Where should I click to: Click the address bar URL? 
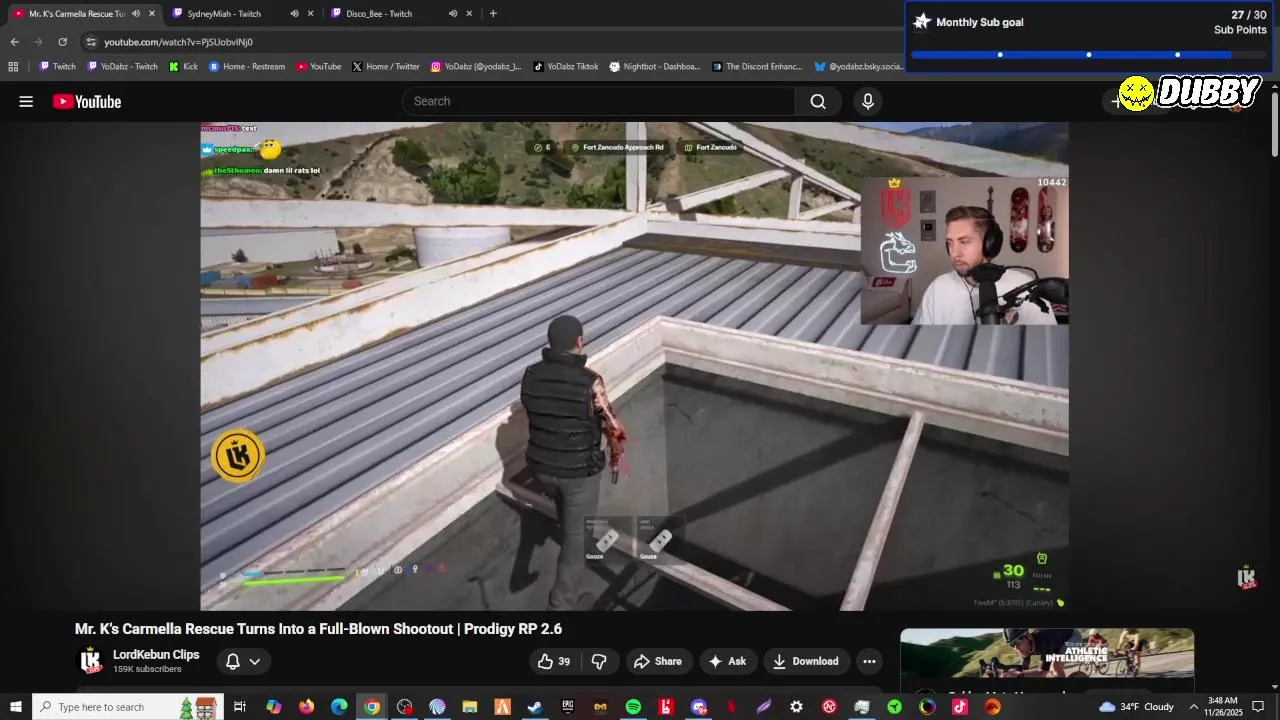click(178, 42)
